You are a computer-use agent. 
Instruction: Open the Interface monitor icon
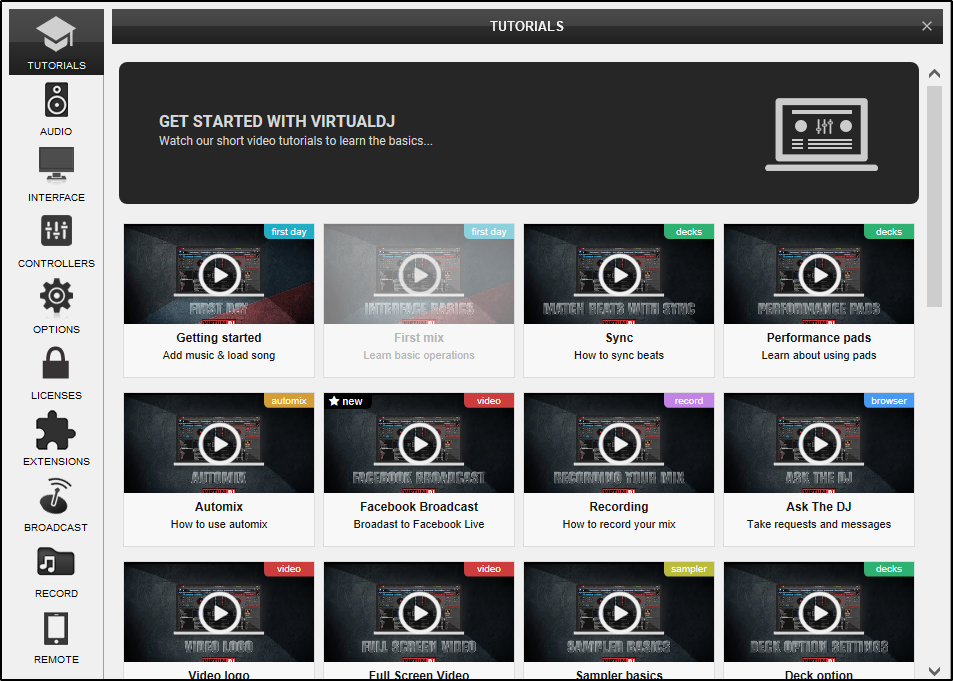[x=56, y=165]
